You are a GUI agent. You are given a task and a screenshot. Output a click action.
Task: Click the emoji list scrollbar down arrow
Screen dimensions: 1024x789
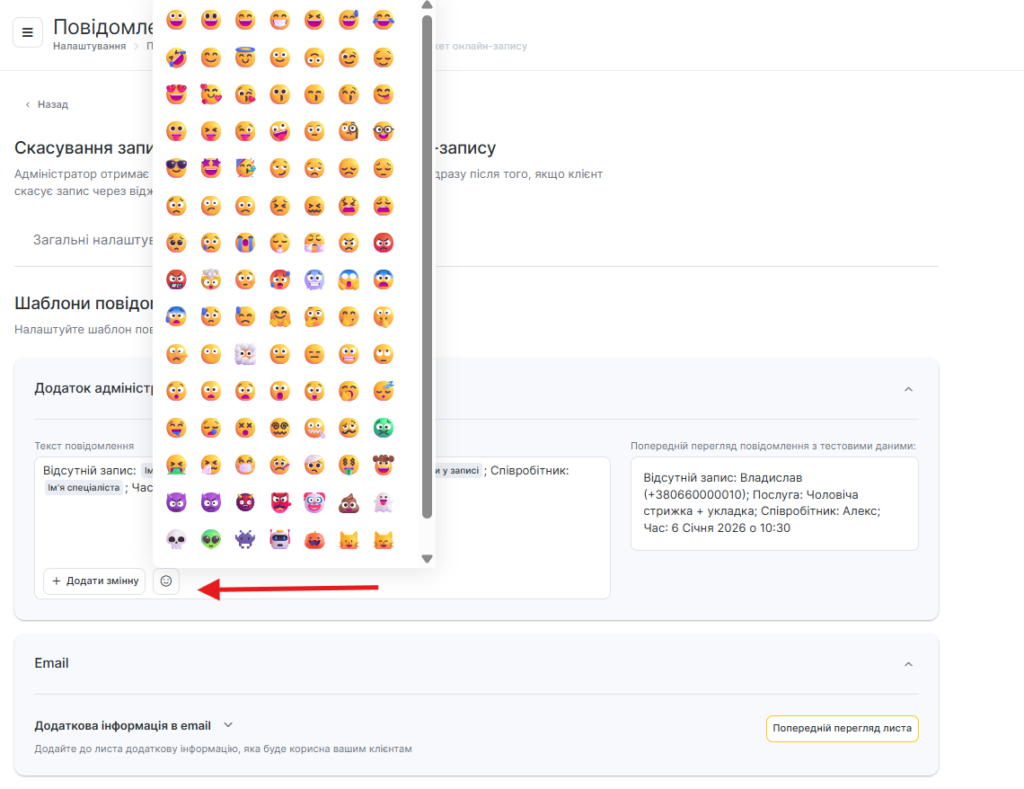point(427,559)
